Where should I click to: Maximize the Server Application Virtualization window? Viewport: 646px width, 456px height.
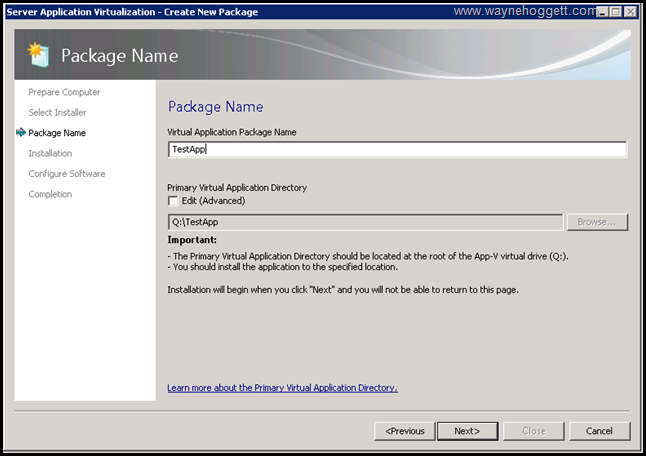[x=614, y=12]
